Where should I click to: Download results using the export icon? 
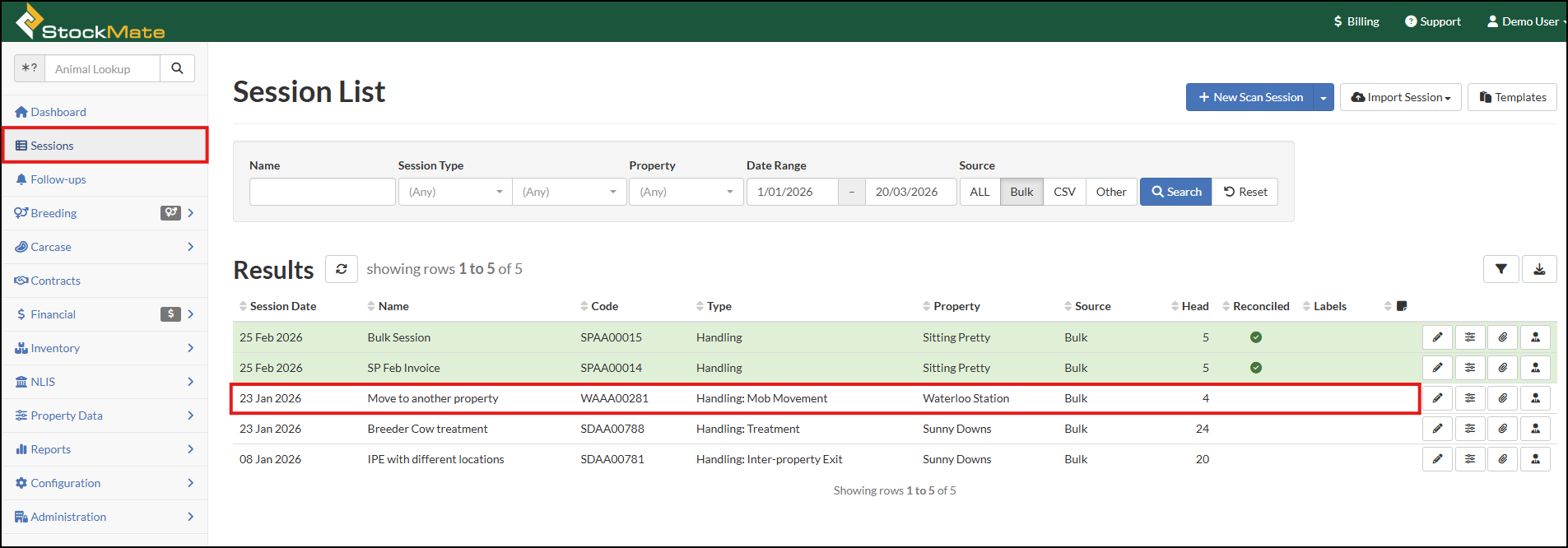1539,269
